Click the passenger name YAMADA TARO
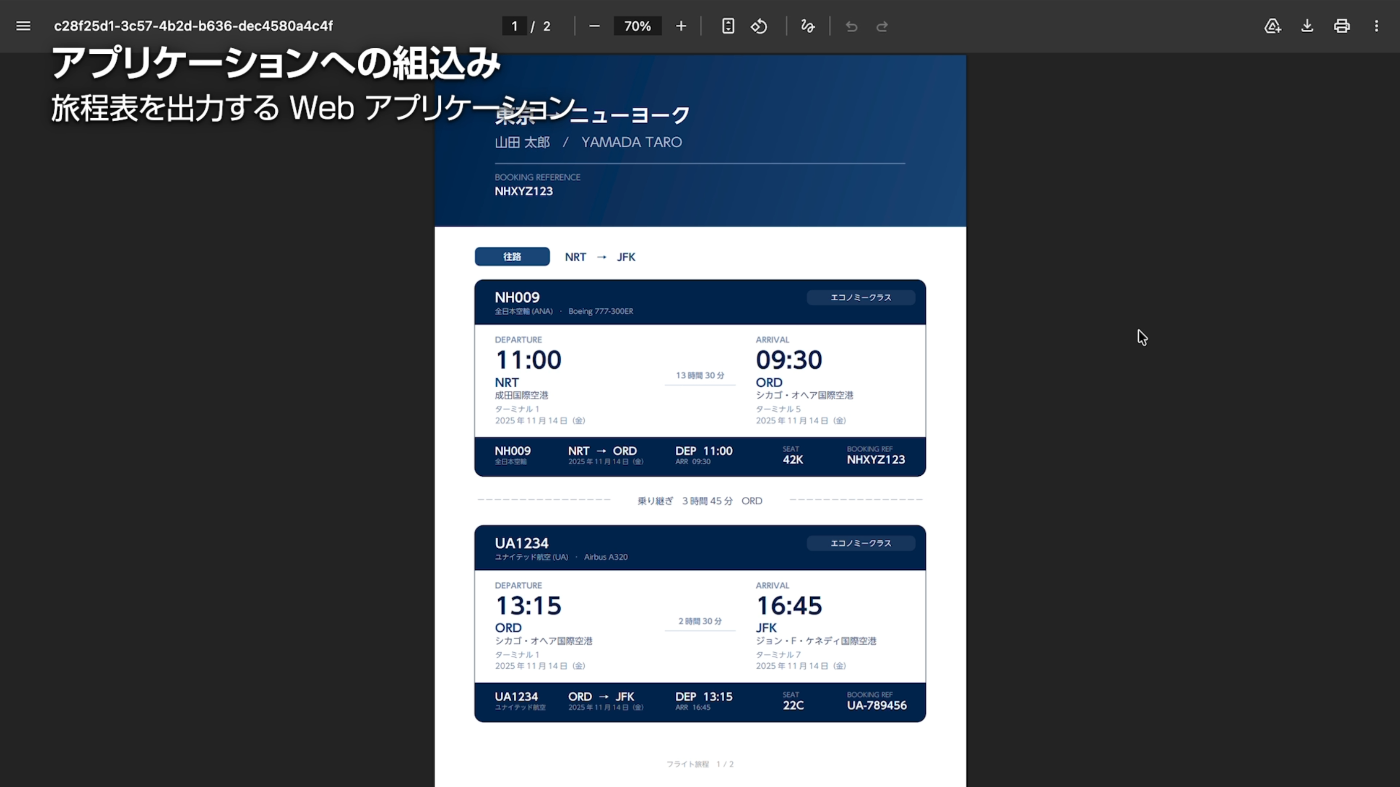The height and width of the screenshot is (787, 1400). 632,142
